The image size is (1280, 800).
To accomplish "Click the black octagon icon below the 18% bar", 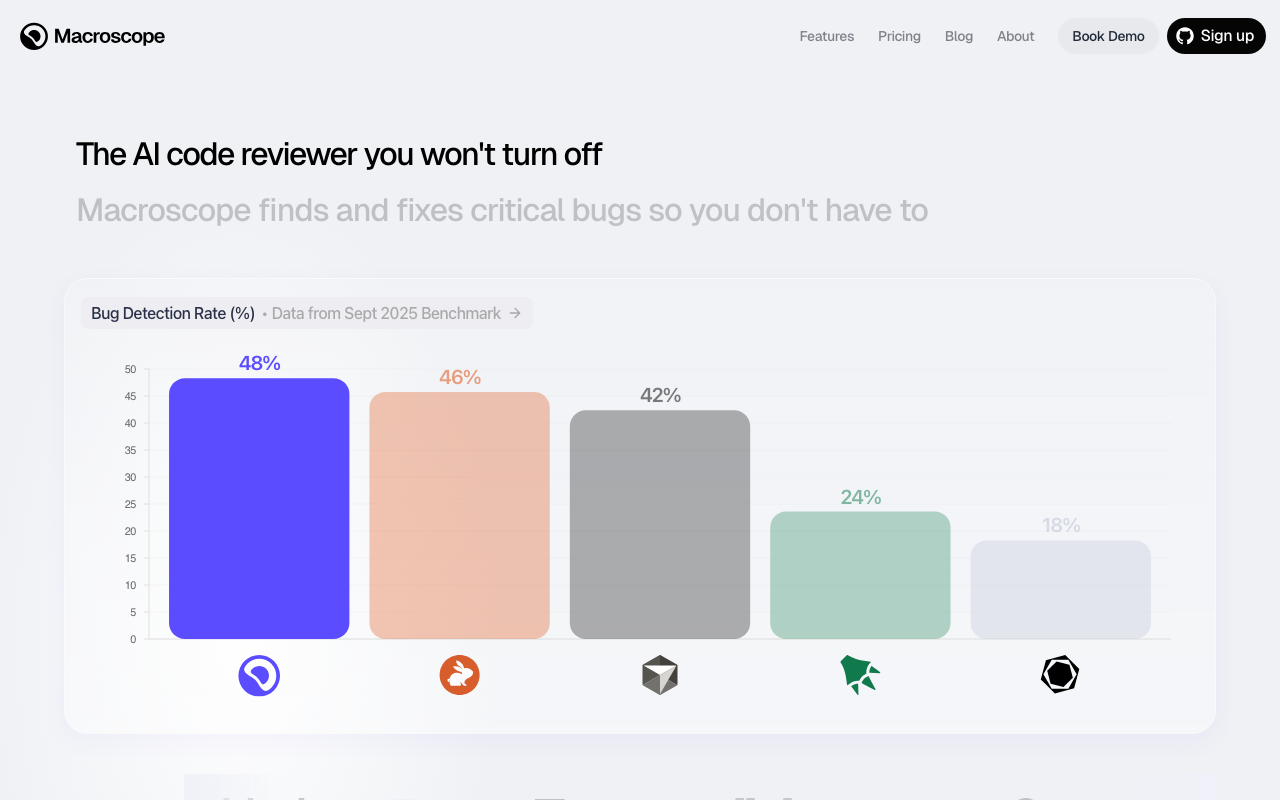I will click(1060, 674).
